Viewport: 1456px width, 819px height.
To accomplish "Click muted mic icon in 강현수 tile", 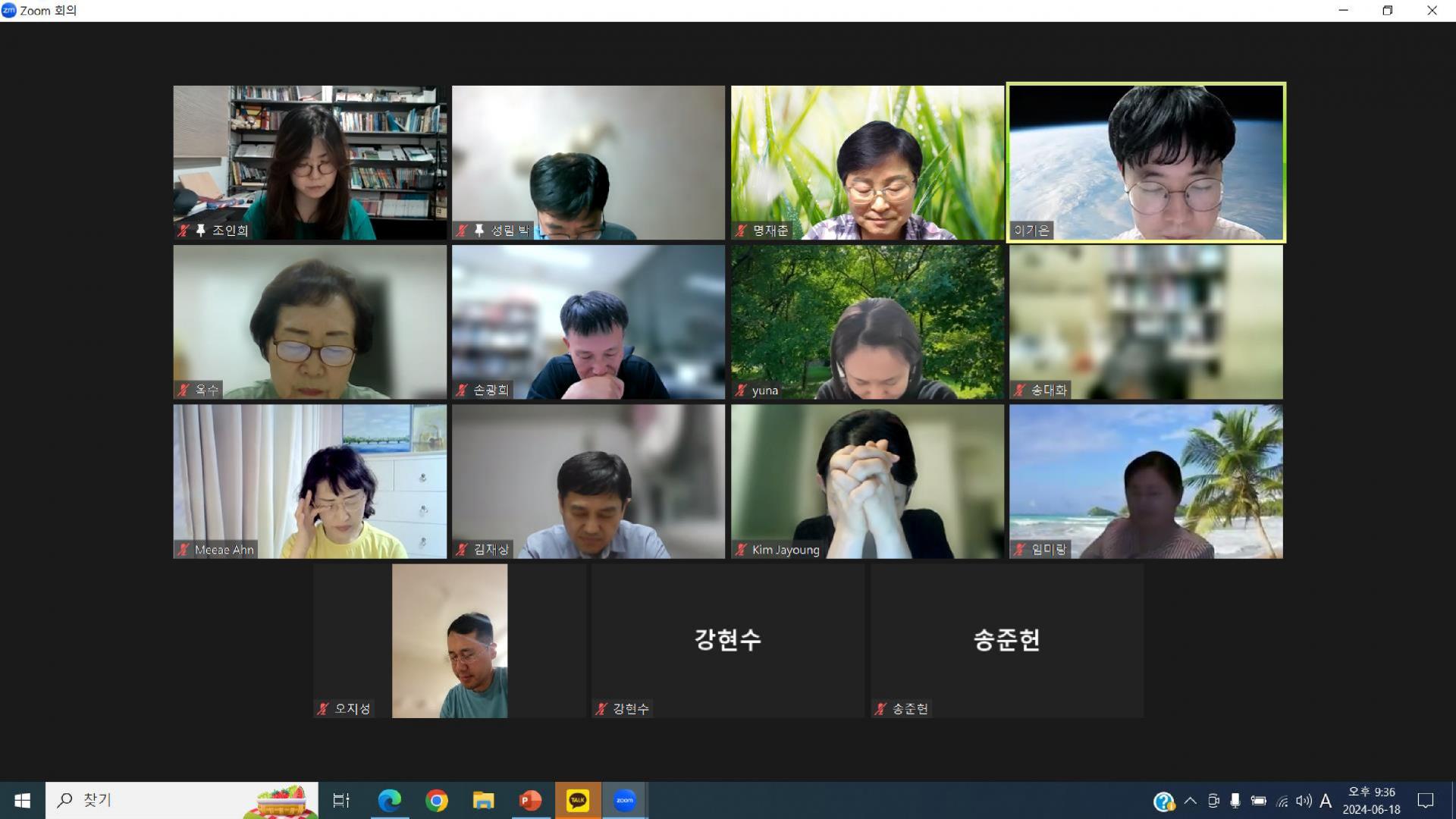I will [x=601, y=708].
